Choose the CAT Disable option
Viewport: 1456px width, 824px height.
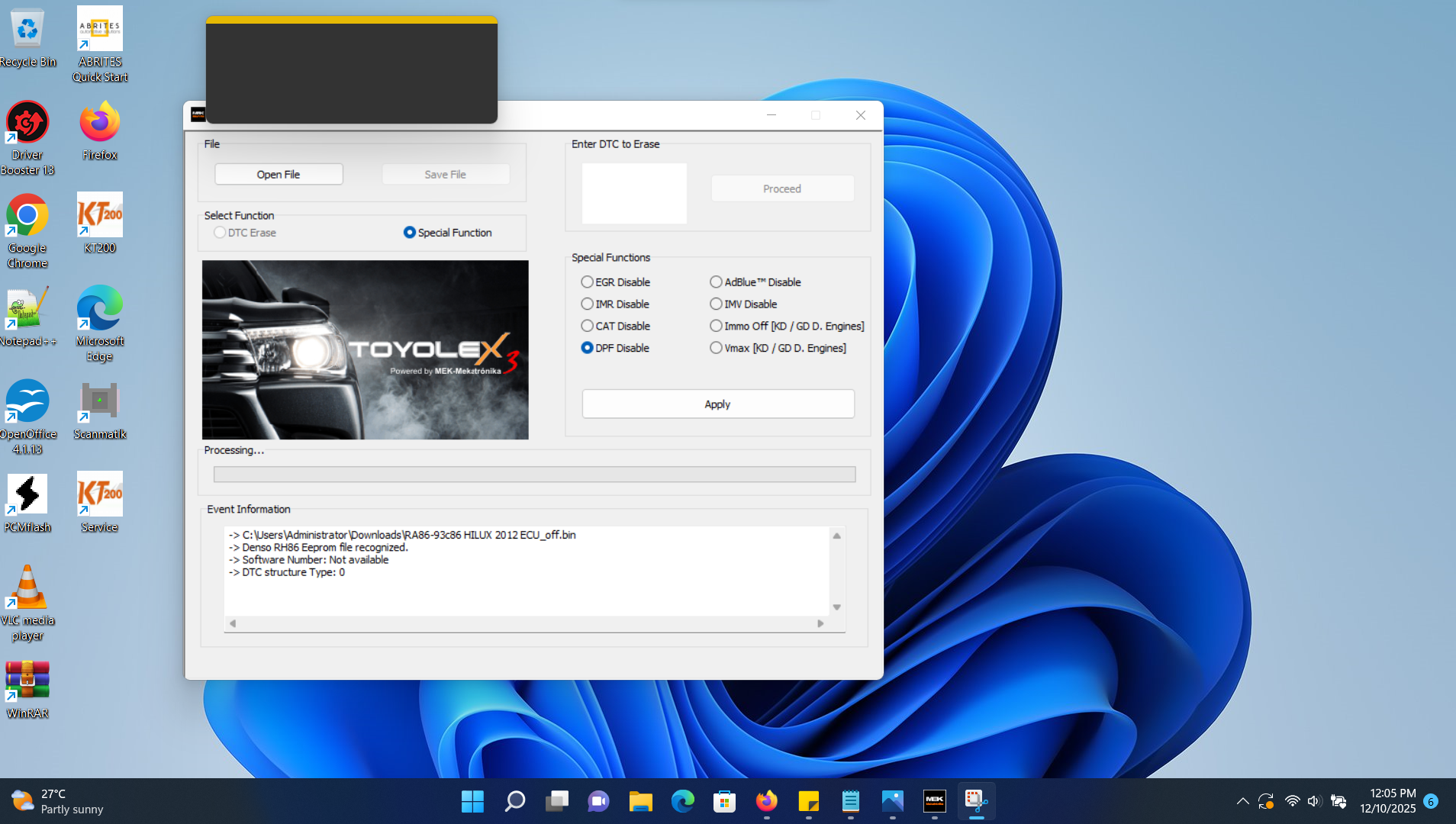587,326
